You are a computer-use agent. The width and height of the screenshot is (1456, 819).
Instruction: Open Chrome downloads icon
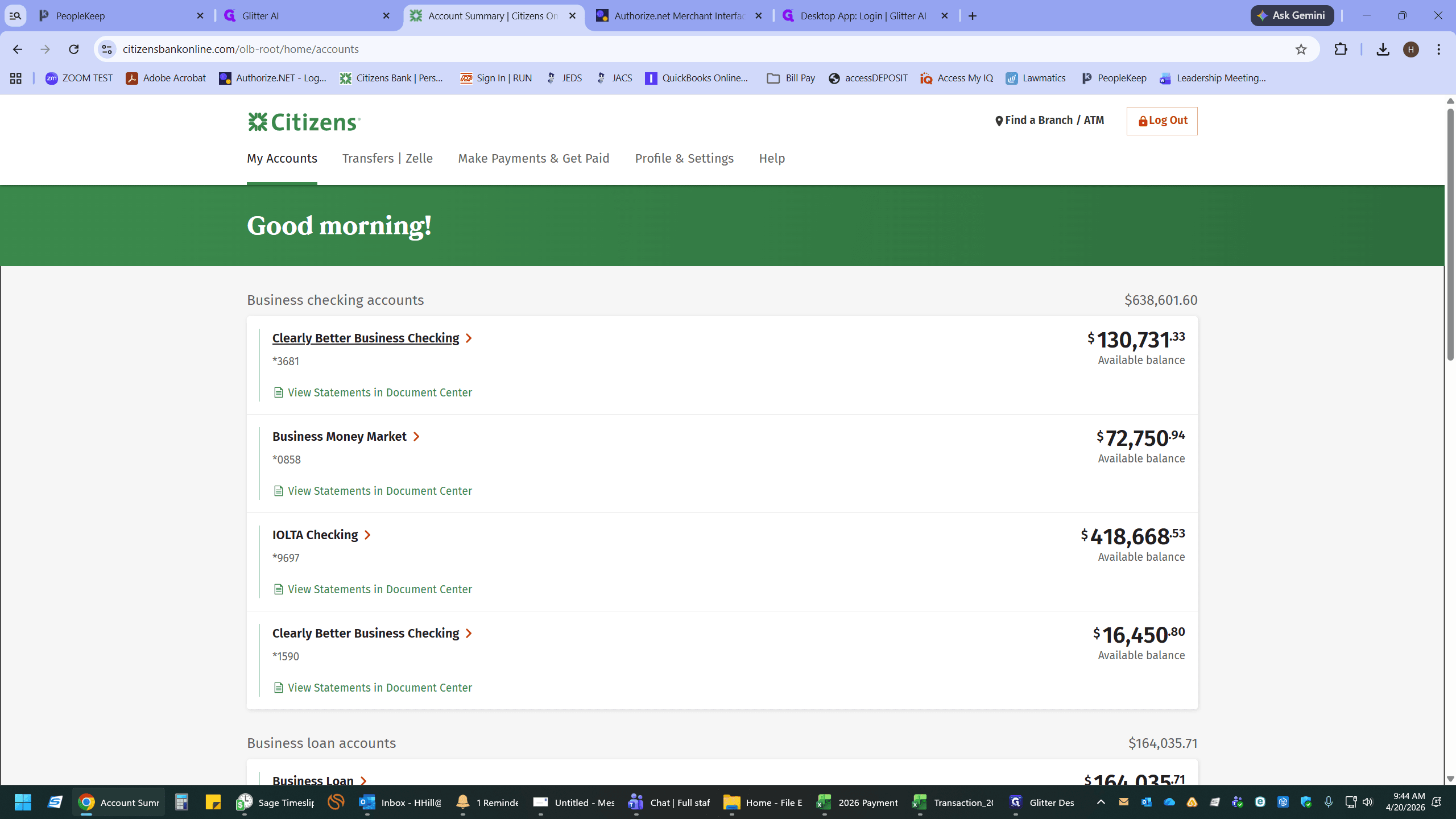click(x=1383, y=49)
